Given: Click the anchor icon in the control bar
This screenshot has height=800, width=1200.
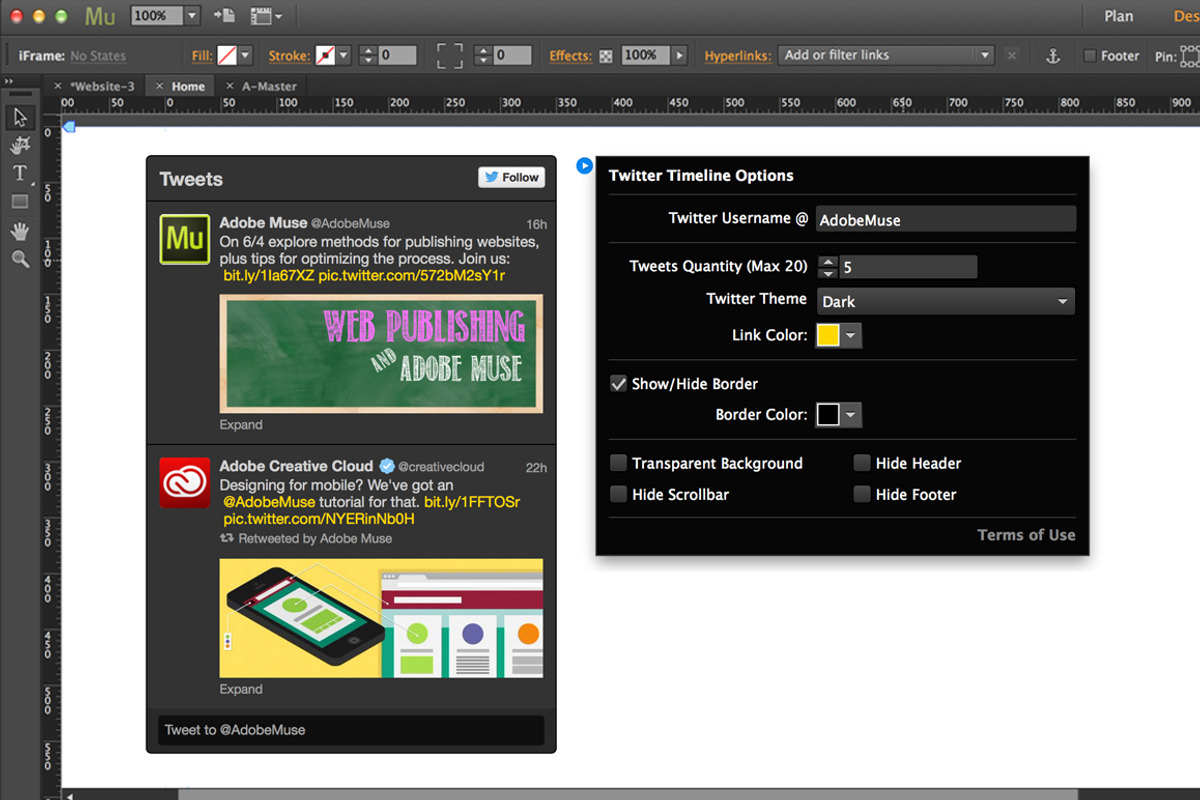Looking at the screenshot, I should [1052, 56].
